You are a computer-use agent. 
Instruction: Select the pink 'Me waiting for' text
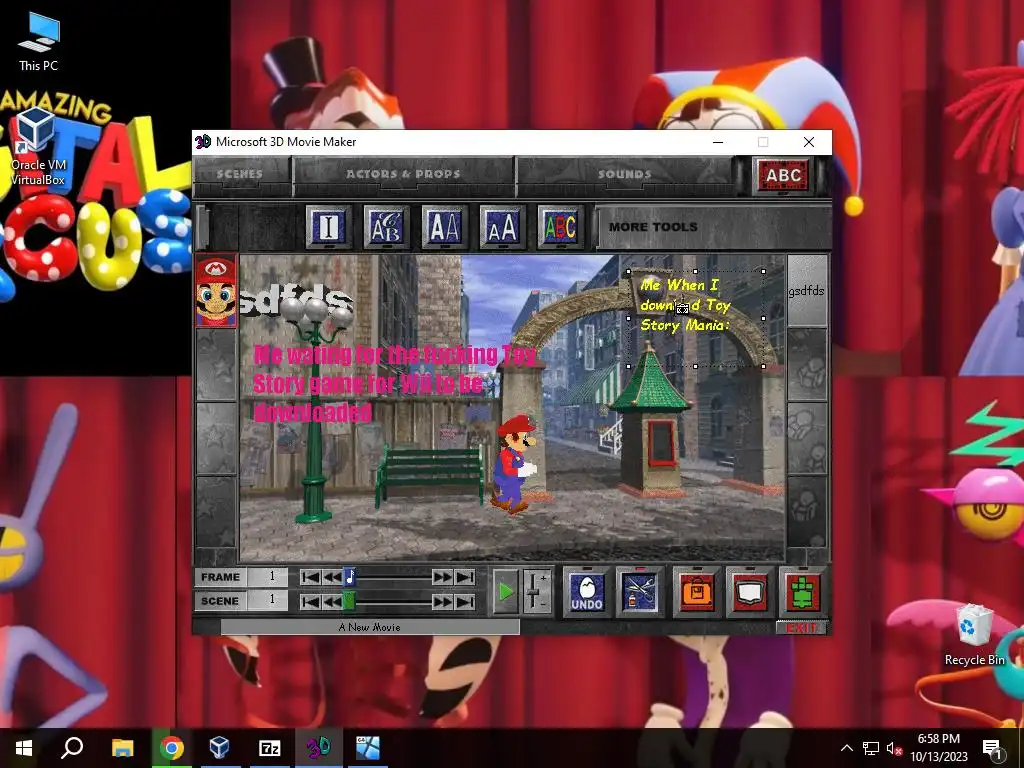tap(394, 383)
